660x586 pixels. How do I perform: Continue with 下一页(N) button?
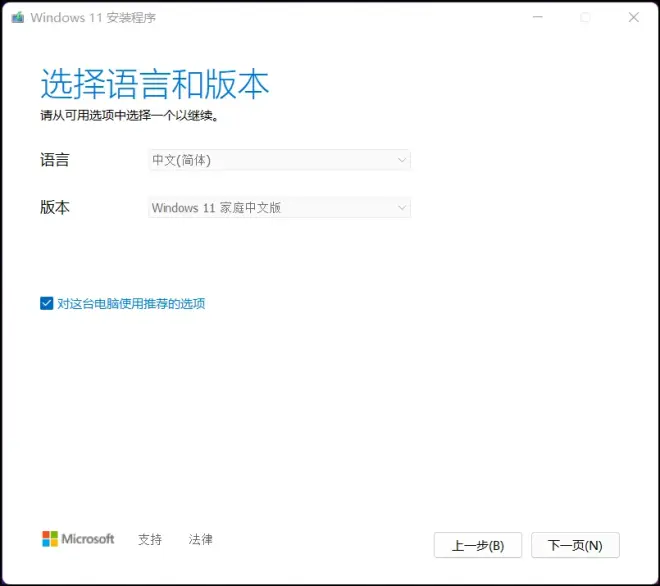click(x=575, y=545)
